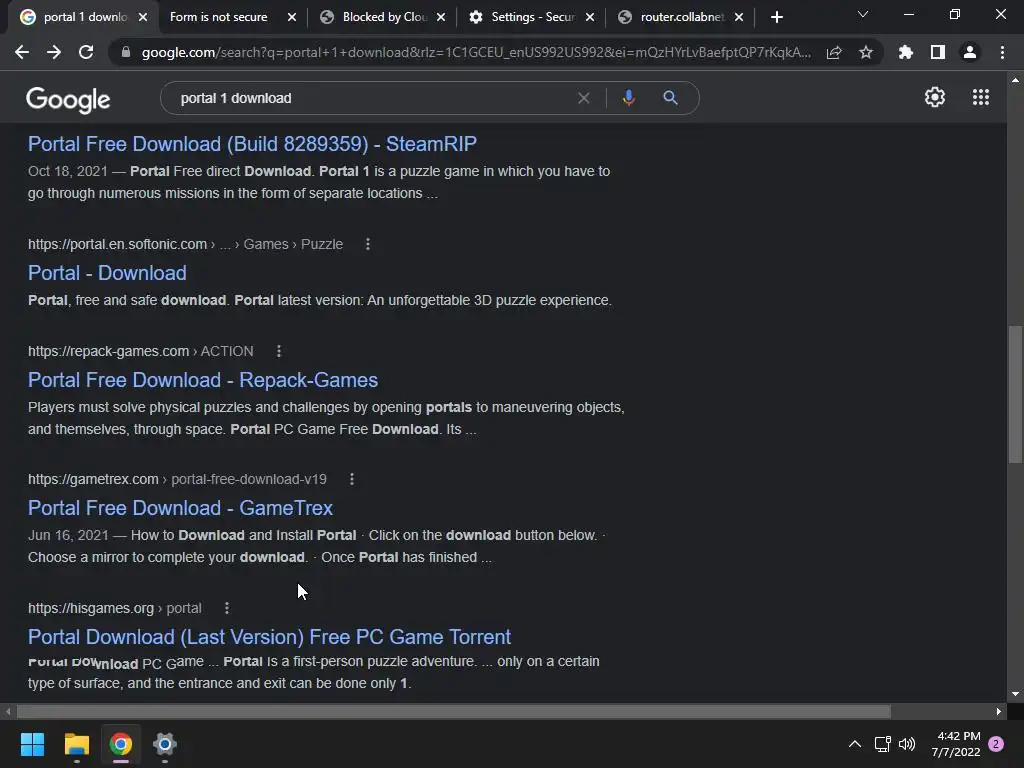The width and height of the screenshot is (1024, 768).
Task: Open the 'Portal - Download' Softonic result
Action: pos(107,273)
